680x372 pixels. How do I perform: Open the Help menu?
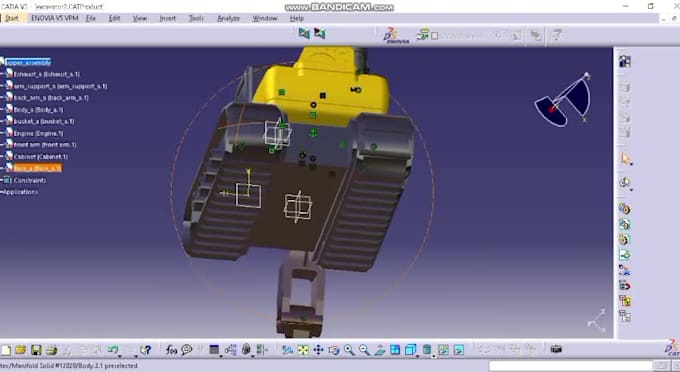click(297, 18)
